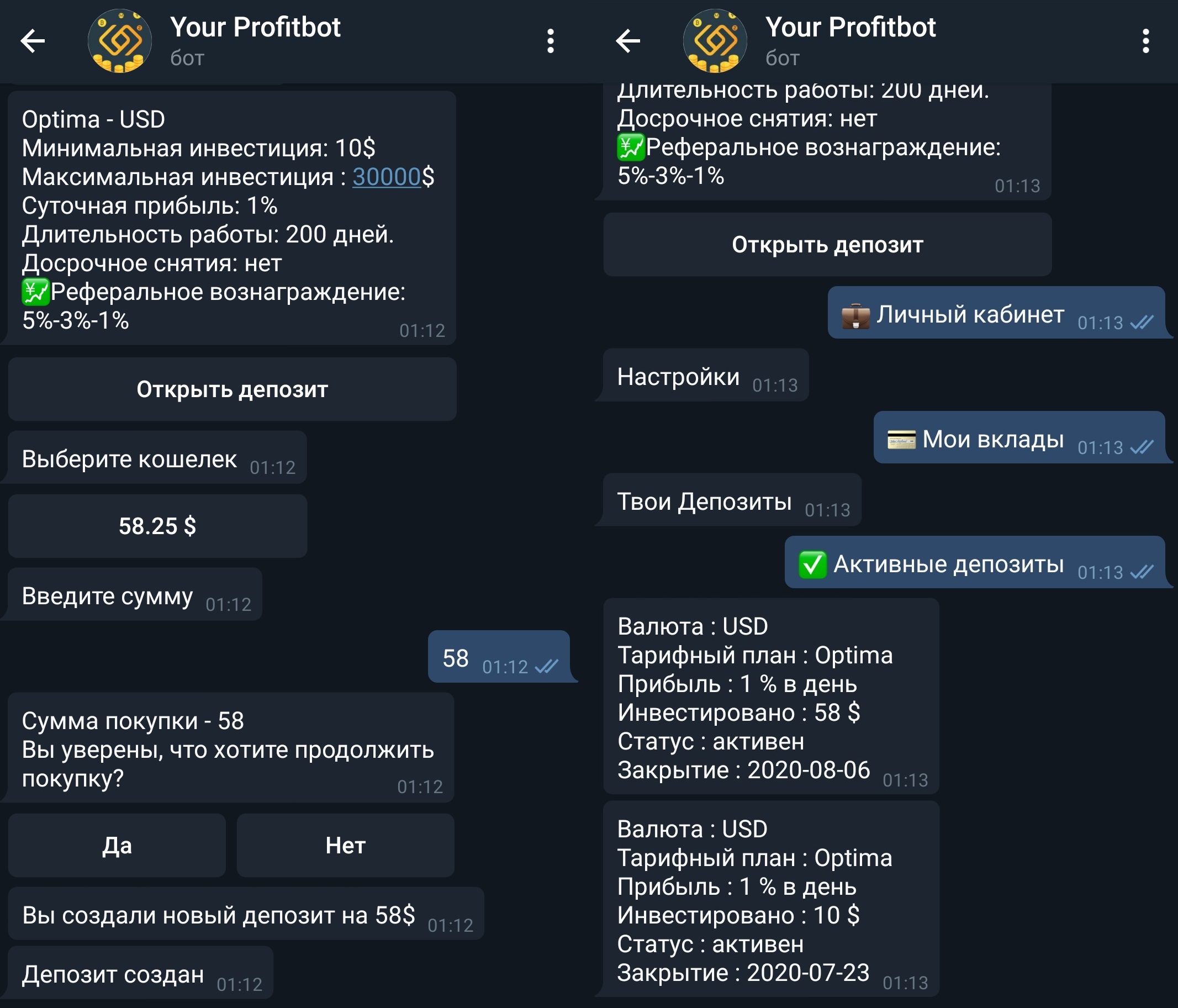Screen dimensions: 1178x1008
Task: Decline purchase with Нет button
Action: click(345, 846)
